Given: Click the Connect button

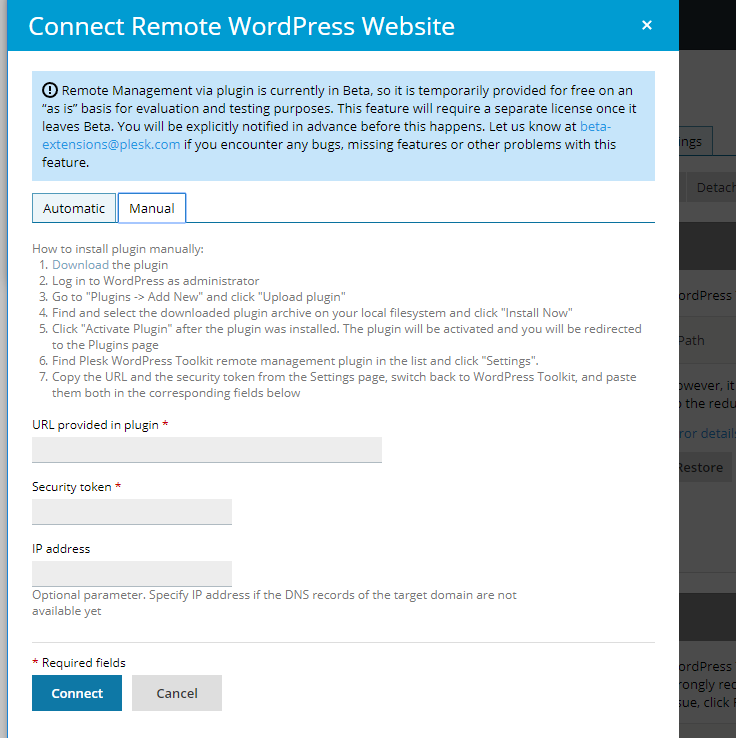Looking at the screenshot, I should pos(77,693).
